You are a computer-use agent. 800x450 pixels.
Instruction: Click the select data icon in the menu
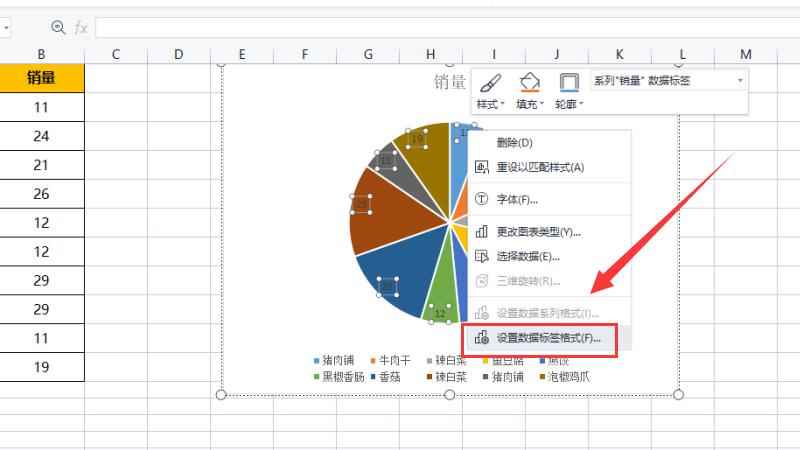(482, 256)
